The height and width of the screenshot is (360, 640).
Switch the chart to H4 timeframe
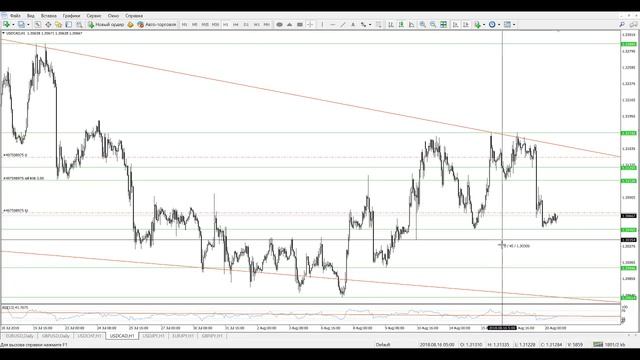click(x=236, y=24)
